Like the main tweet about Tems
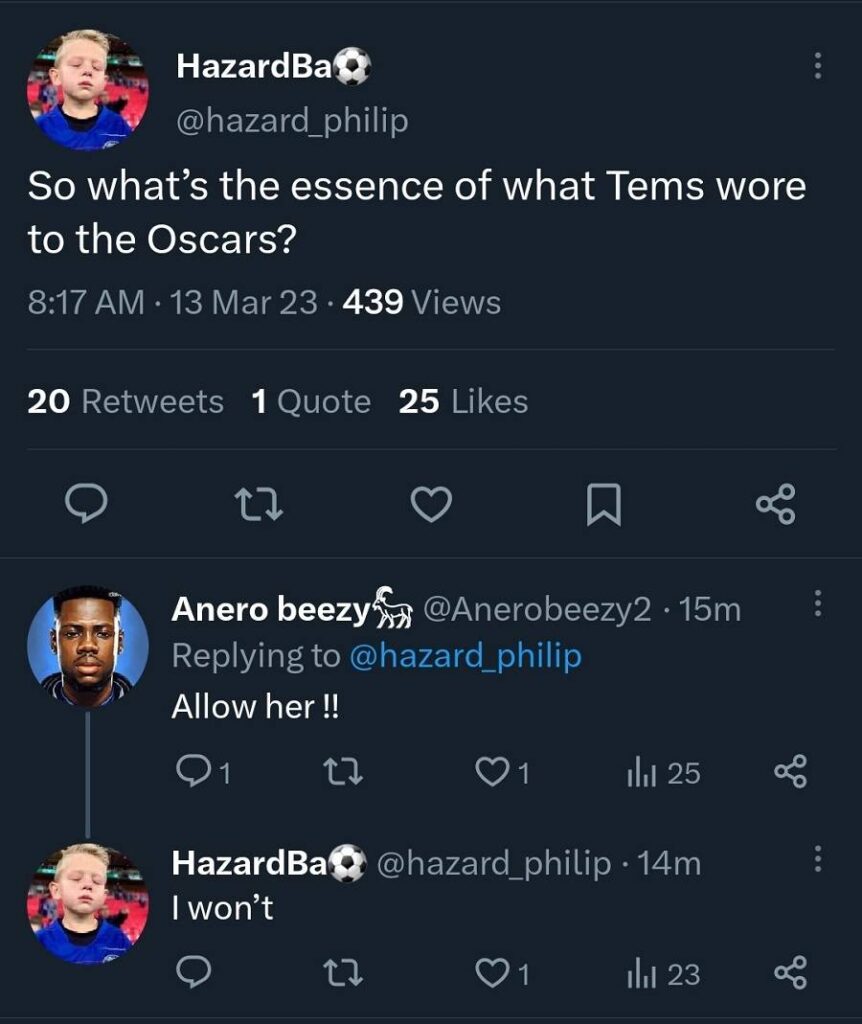Viewport: 862px width, 1024px height. 431,505
